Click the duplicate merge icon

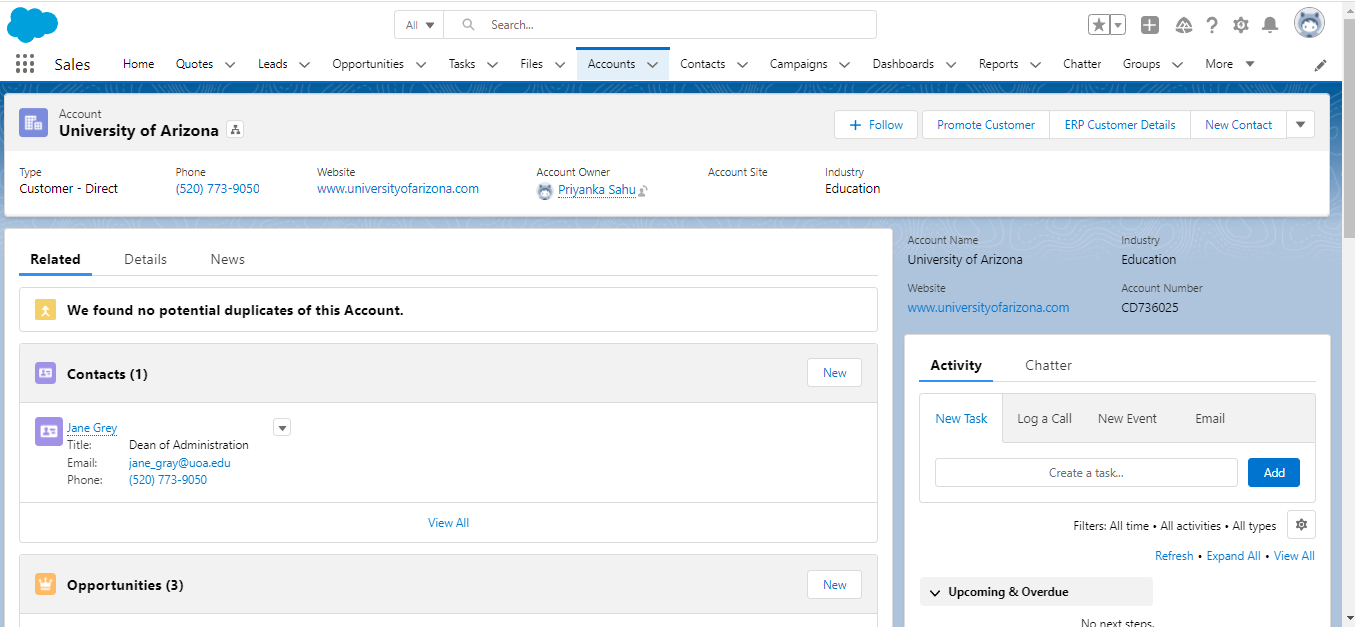tap(45, 310)
